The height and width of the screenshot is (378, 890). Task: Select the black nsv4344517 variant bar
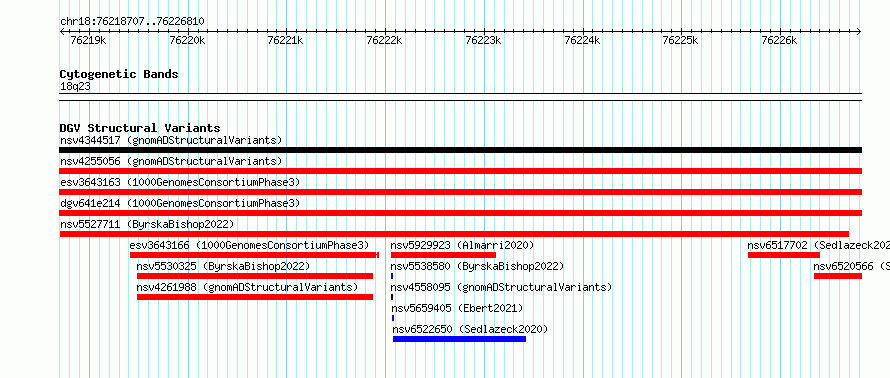coord(461,150)
